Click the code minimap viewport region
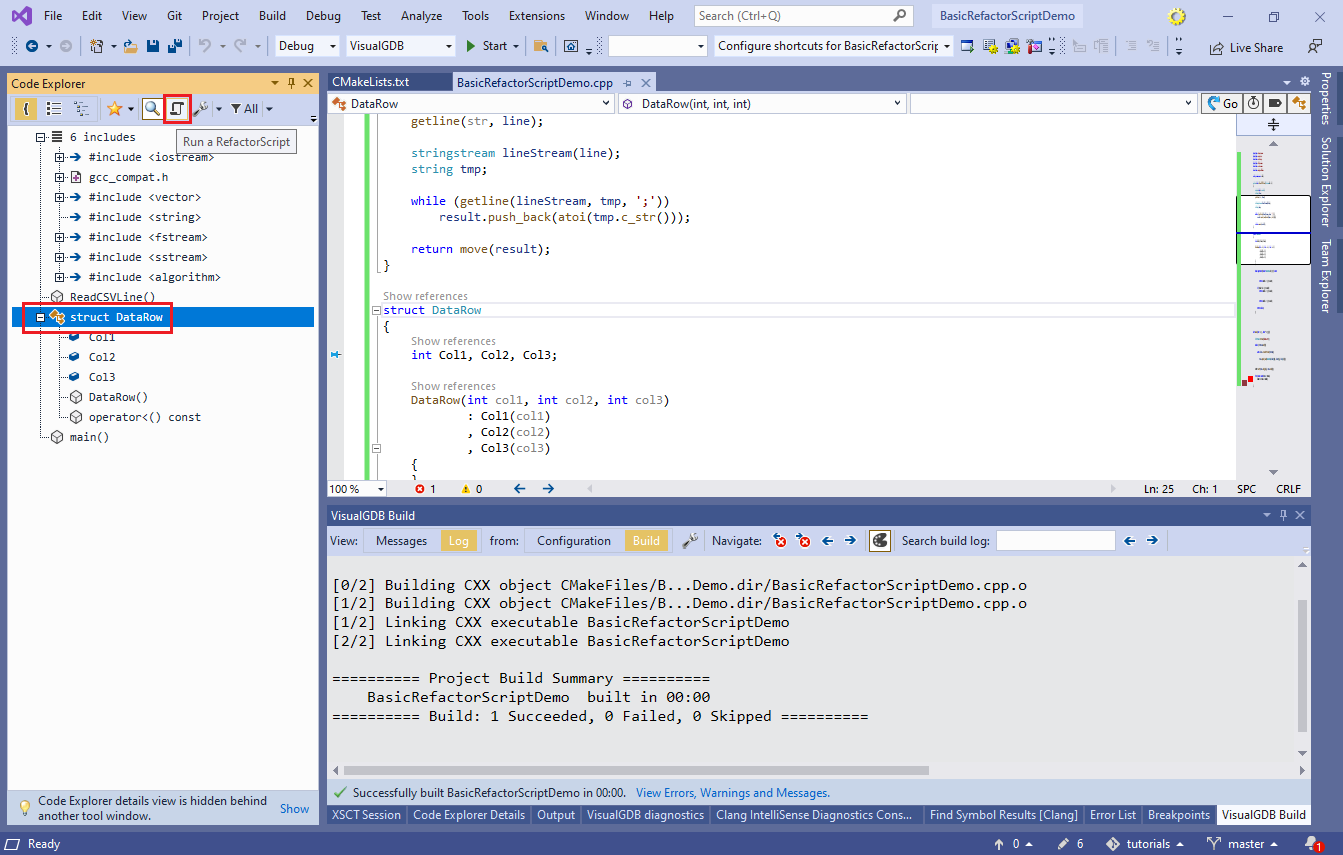This screenshot has width=1343, height=855. pos(1273,229)
